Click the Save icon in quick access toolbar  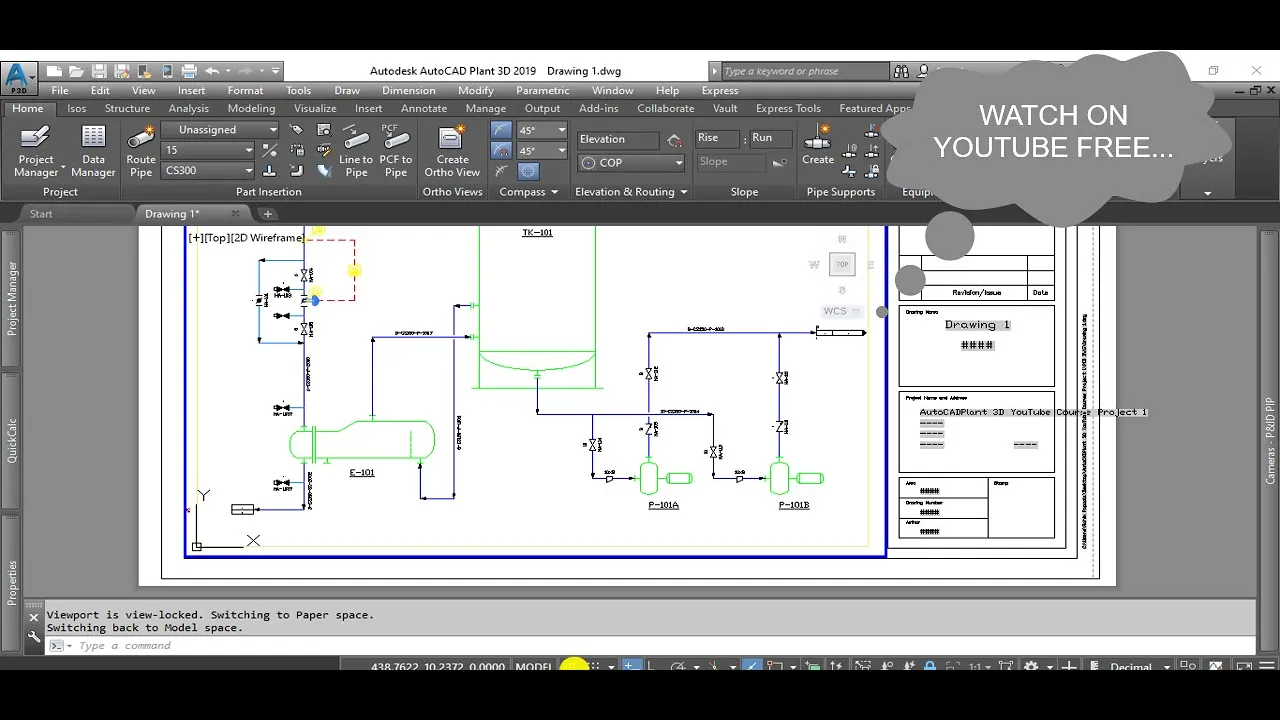(99, 71)
